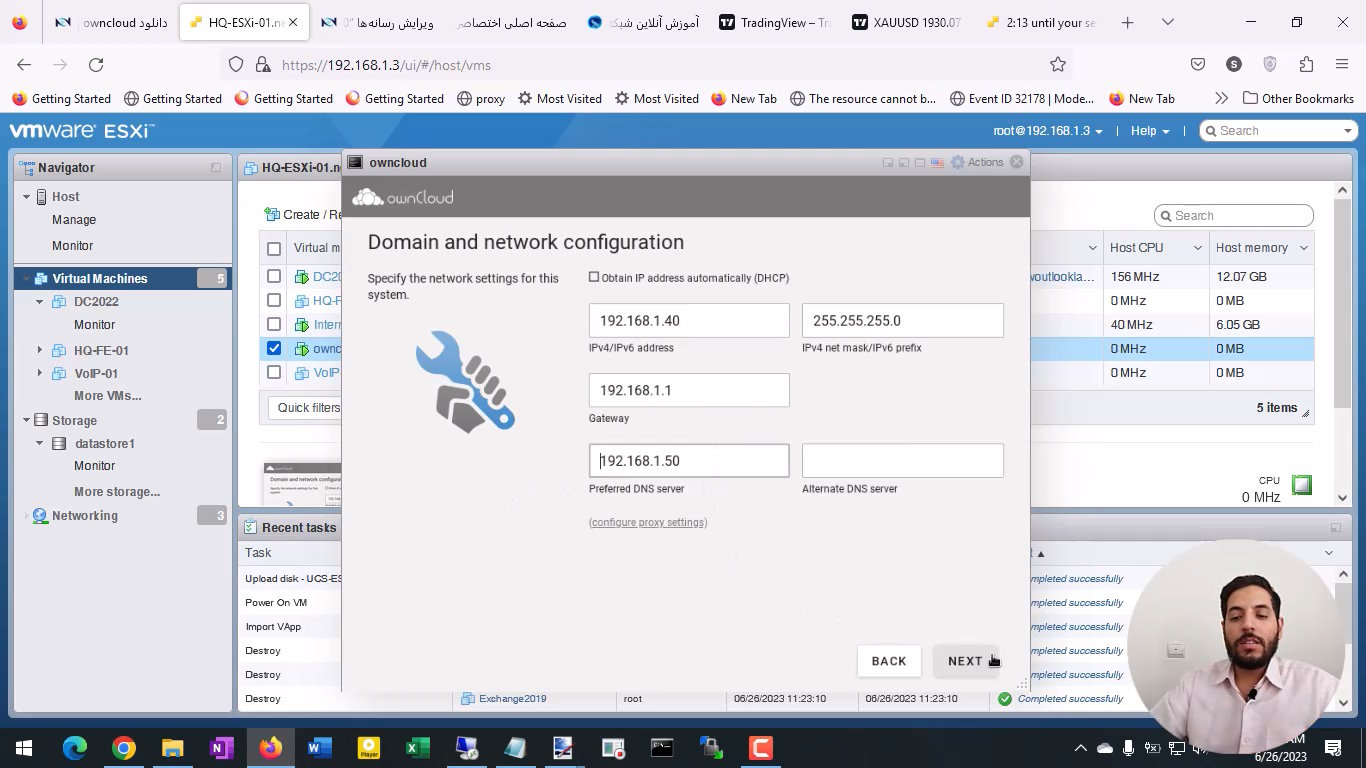Click keyboard layout flag icon in console

pos(935,162)
